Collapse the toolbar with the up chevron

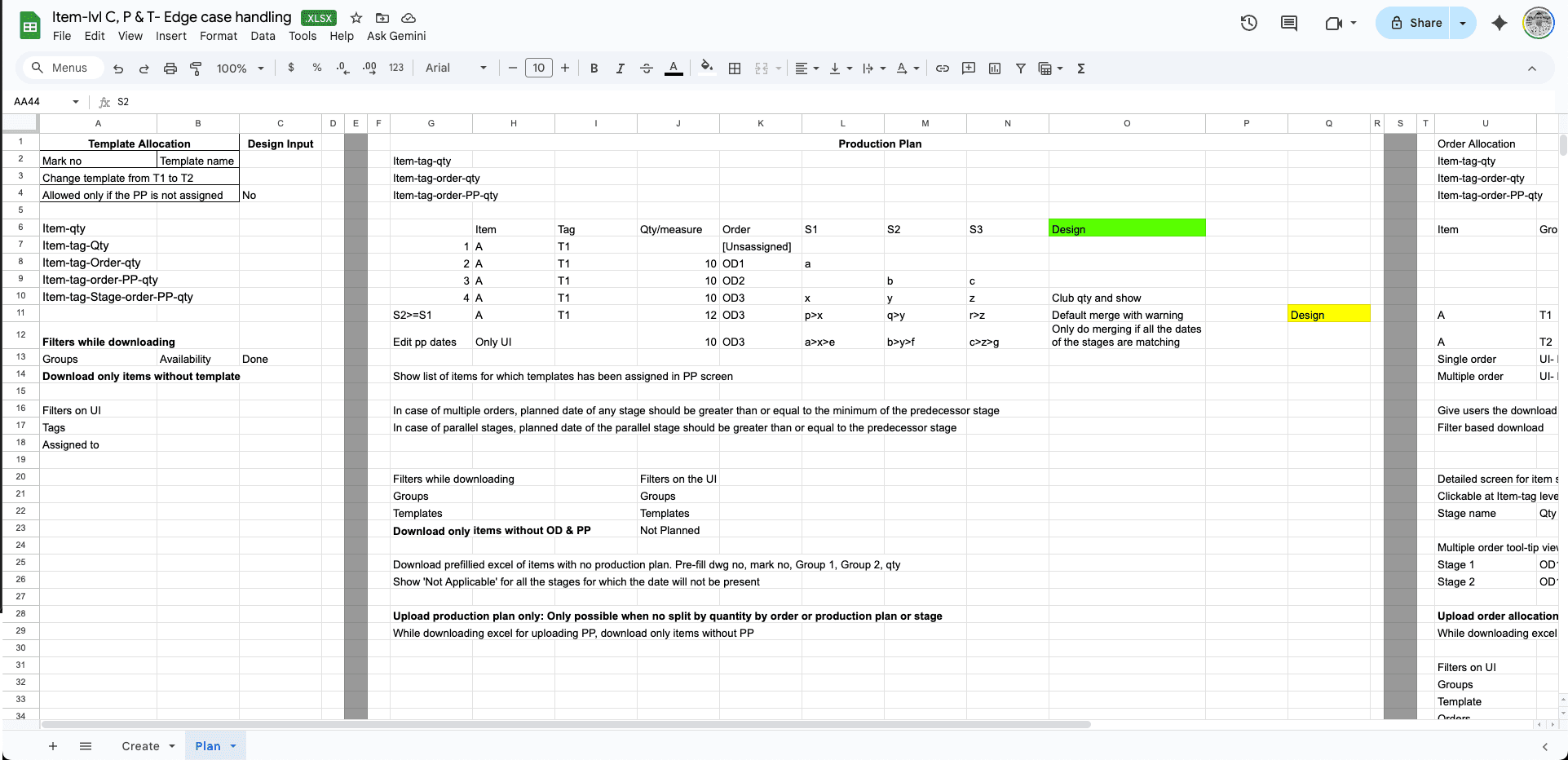coord(1532,68)
